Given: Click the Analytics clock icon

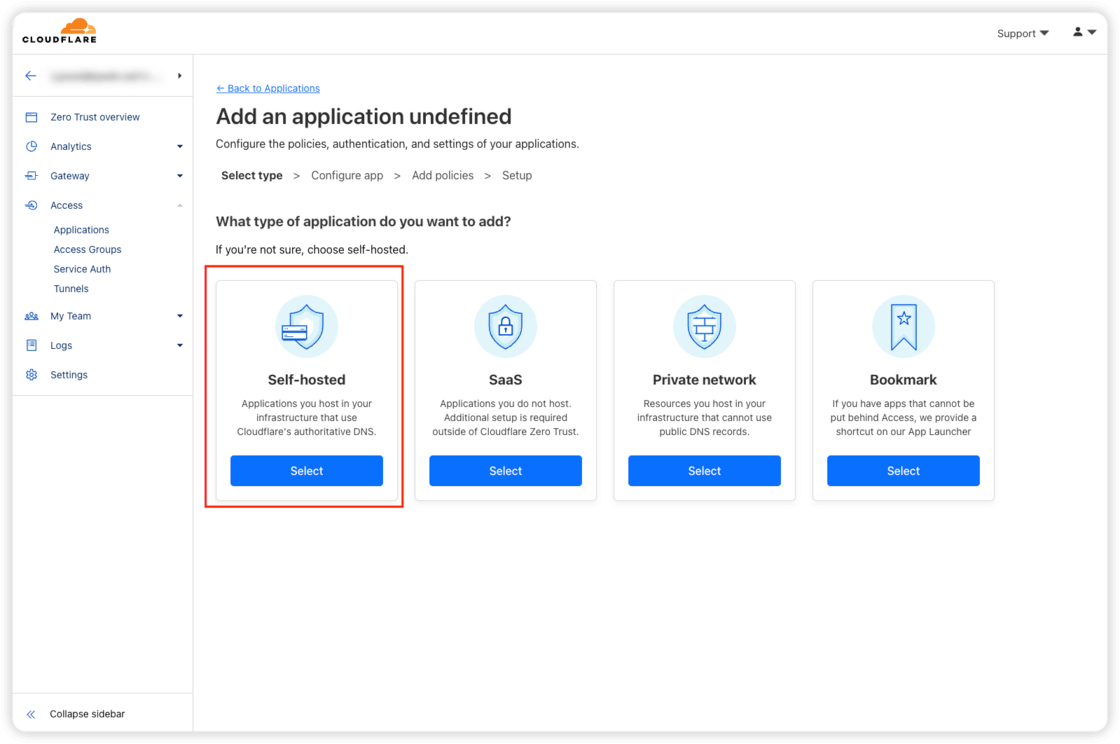Looking at the screenshot, I should point(31,146).
